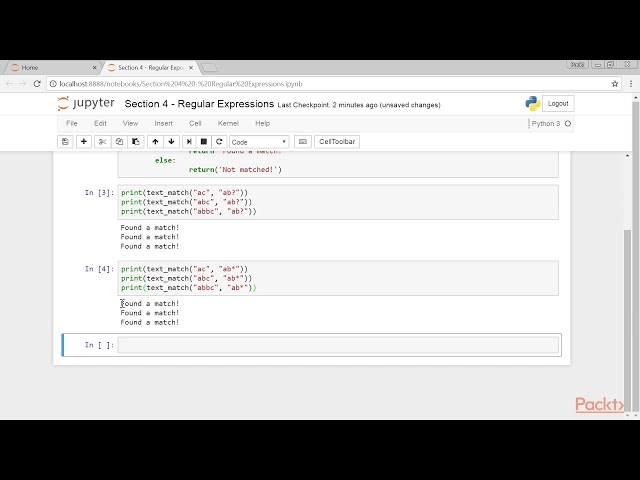Open Chrome three-dot menu
The width and height of the screenshot is (640, 480).
tap(631, 84)
